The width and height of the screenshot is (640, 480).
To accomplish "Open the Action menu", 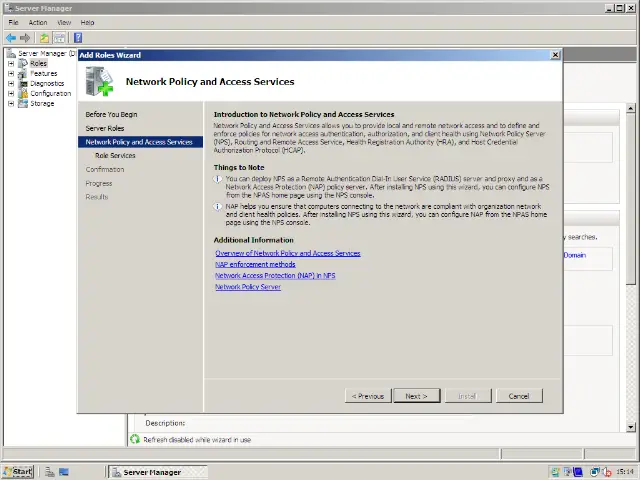I will pos(38,22).
